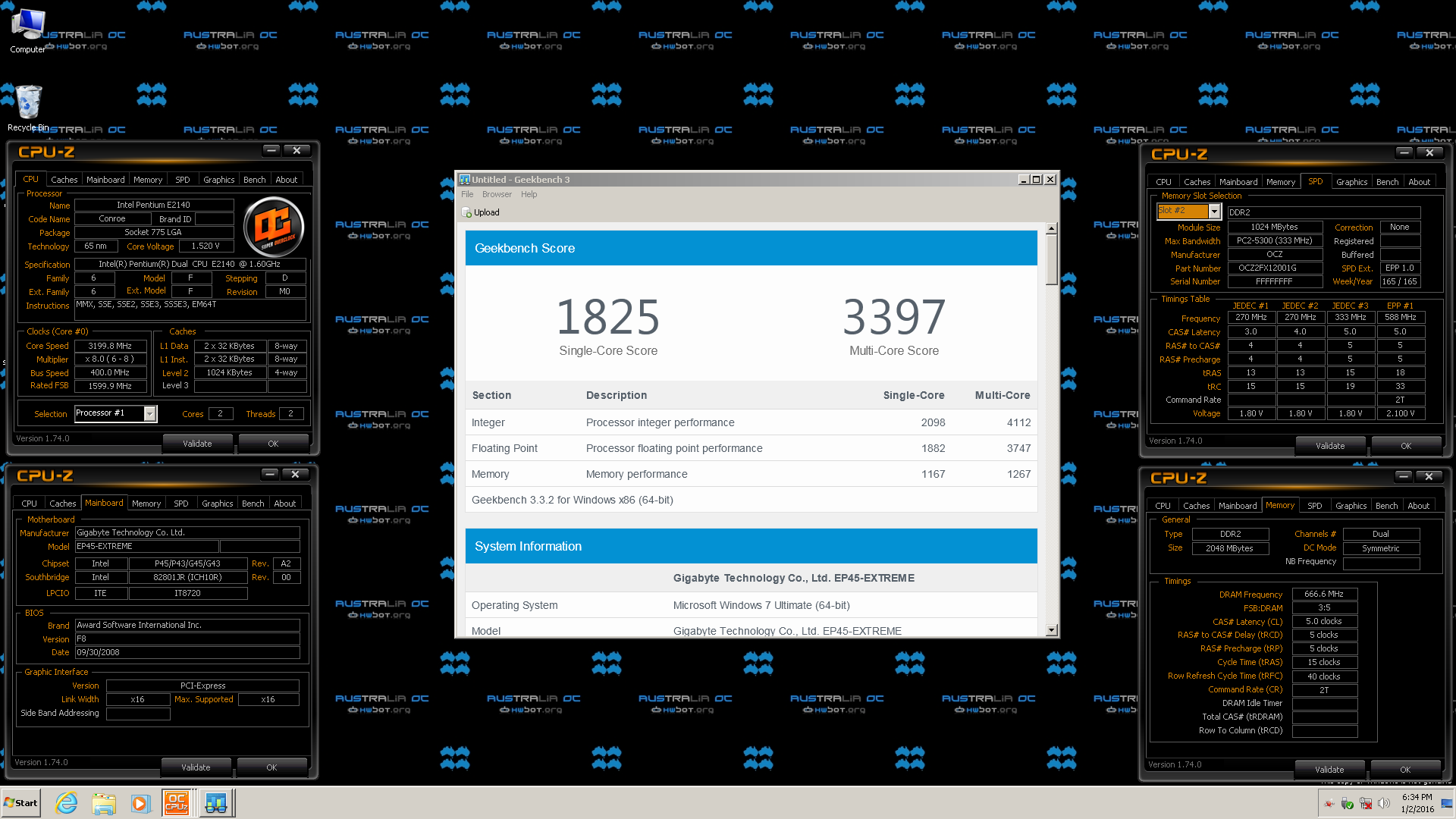The width and height of the screenshot is (1456, 819).
Task: Click Validate in CPU-Z Mainboard window
Action: (196, 767)
